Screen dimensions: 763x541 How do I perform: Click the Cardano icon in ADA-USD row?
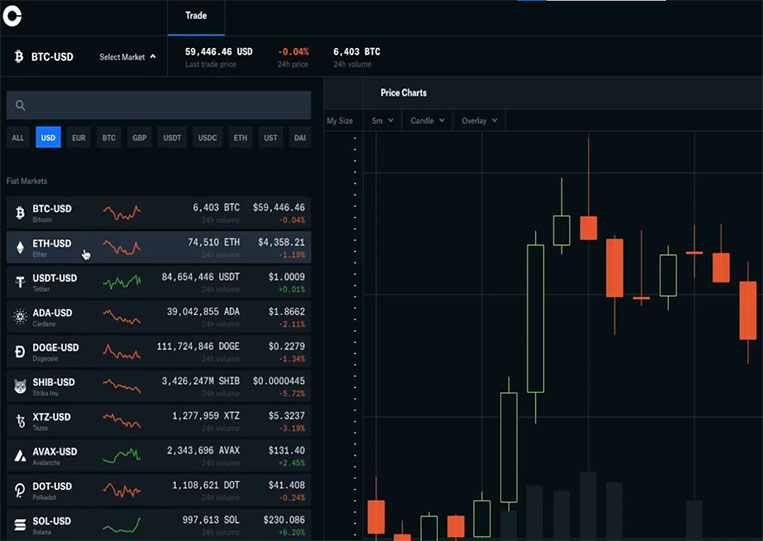[x=20, y=317]
